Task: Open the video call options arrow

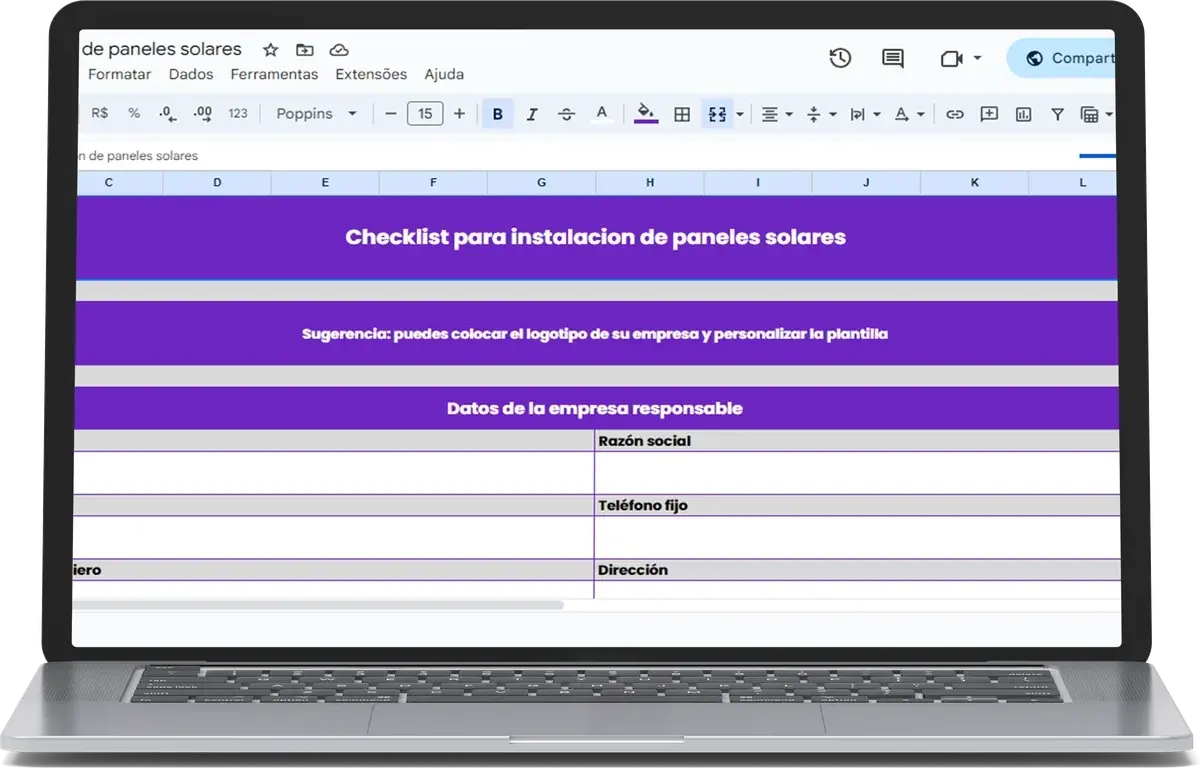Action: [x=977, y=59]
